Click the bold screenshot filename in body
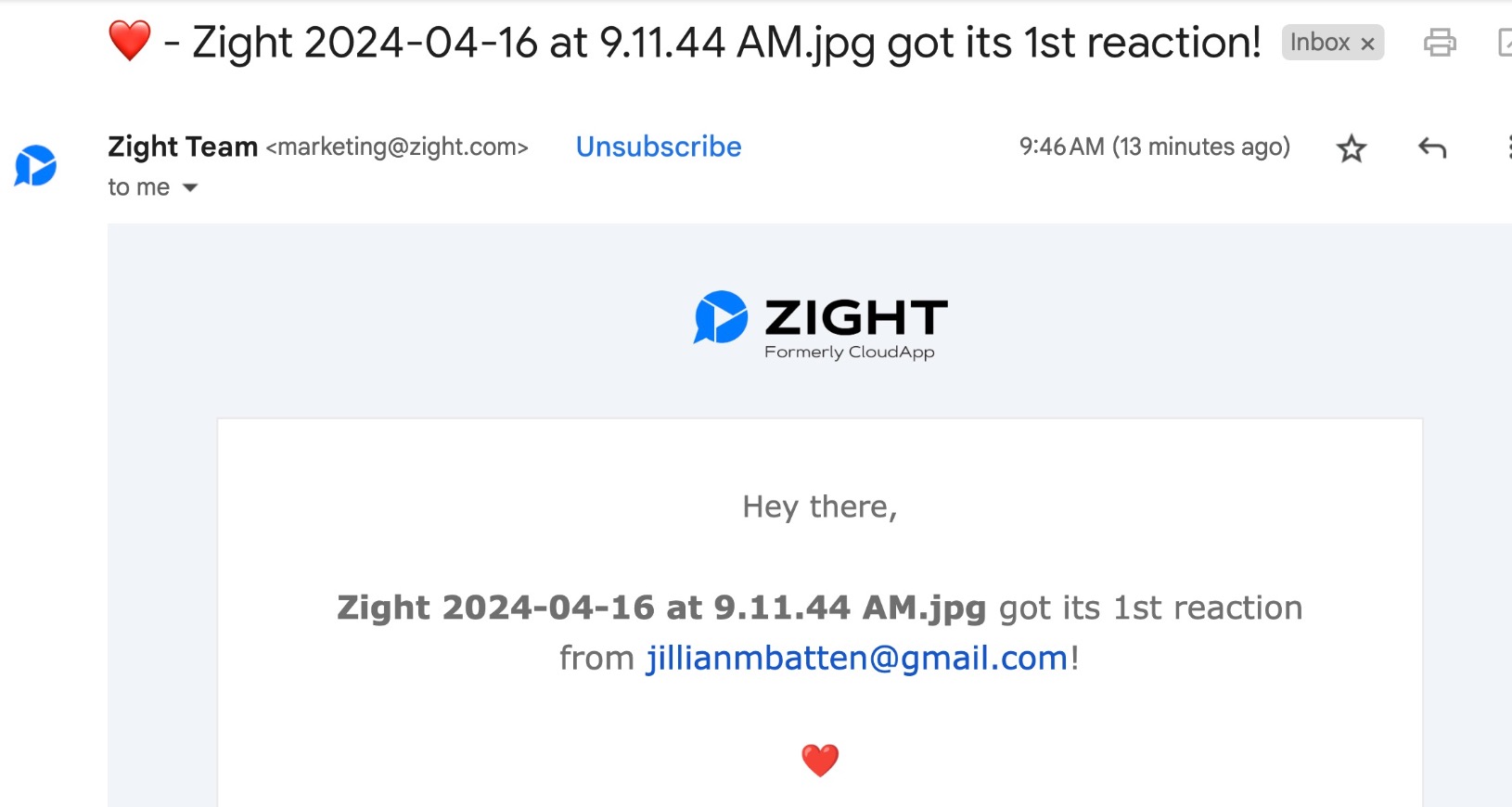 660,608
